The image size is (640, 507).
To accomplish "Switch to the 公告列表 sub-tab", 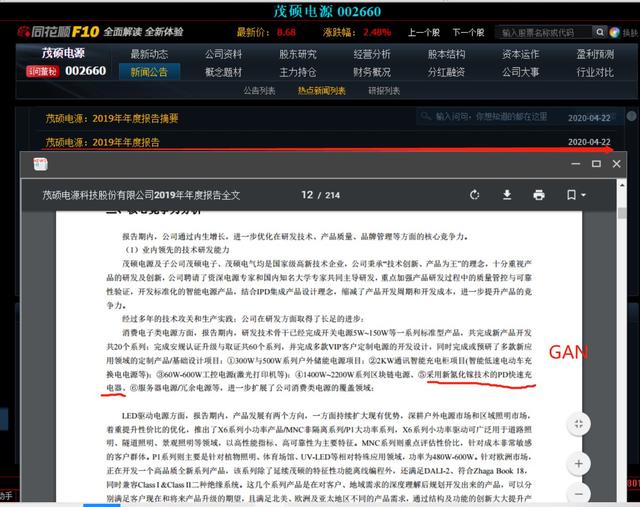I will click(260, 91).
